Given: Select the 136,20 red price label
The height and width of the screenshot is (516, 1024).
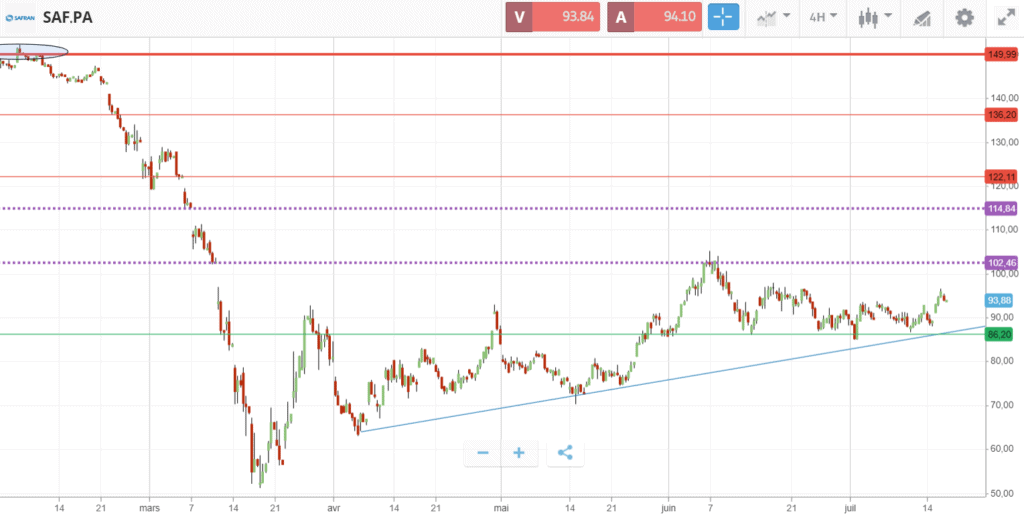Looking at the screenshot, I should point(1001,115).
